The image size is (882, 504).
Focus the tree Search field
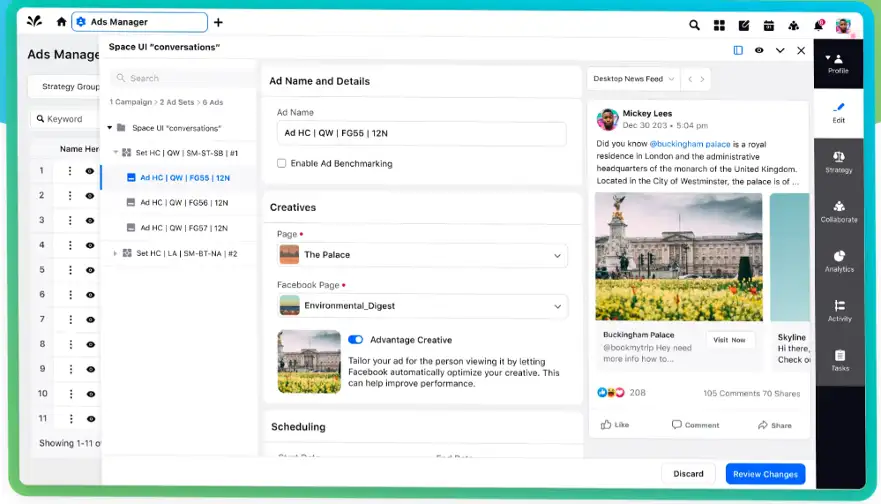(x=181, y=78)
